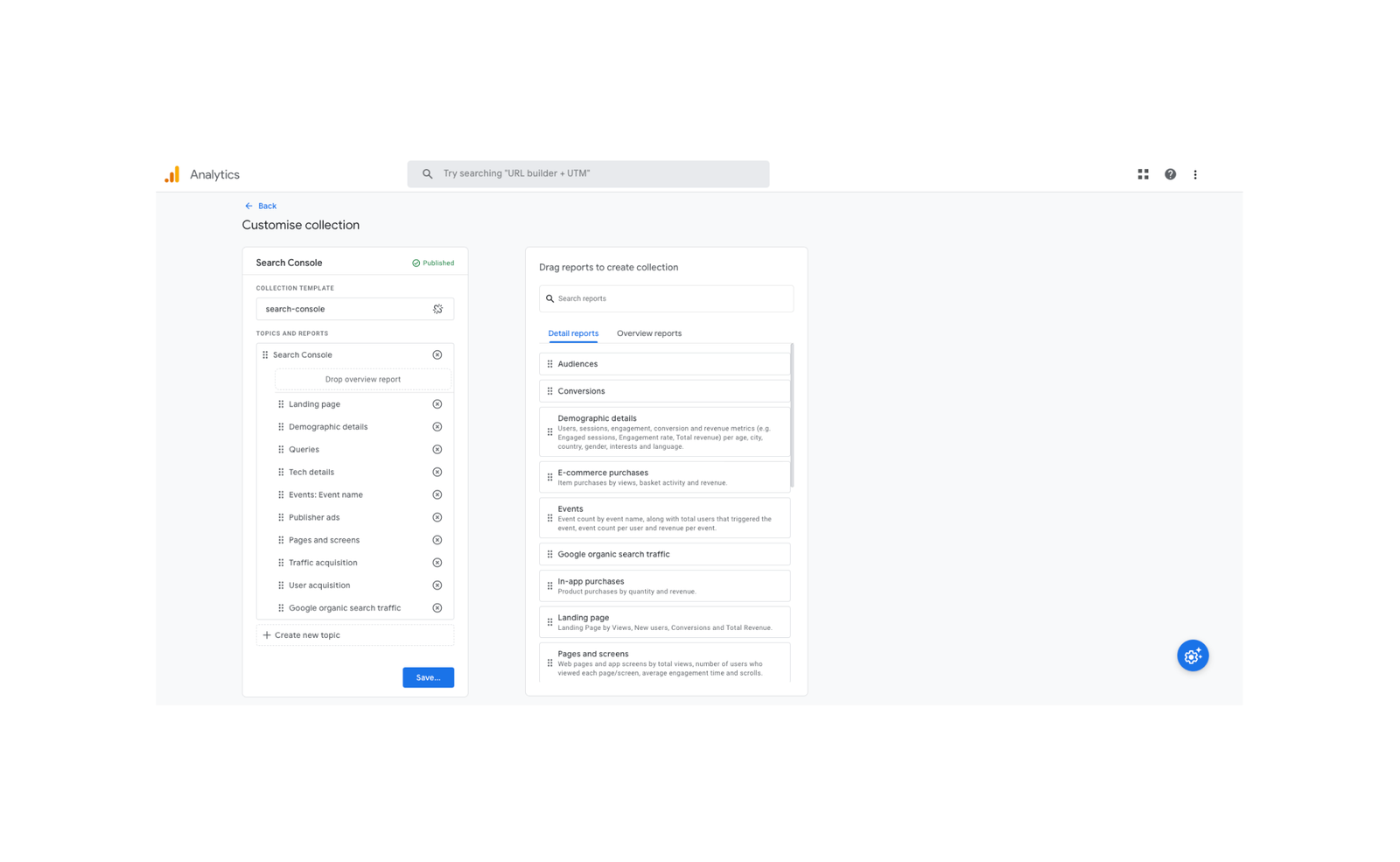
Task: Remove Google organic search traffic from collection
Action: (x=437, y=608)
